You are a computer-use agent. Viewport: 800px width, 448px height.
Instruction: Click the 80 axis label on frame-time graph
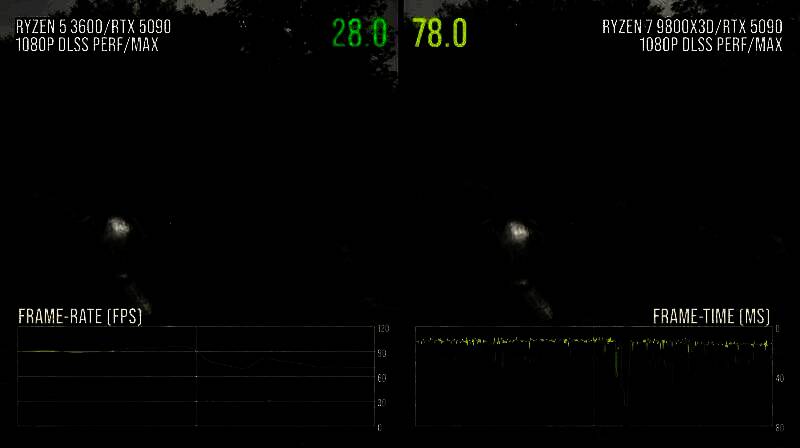pyautogui.click(x=778, y=427)
